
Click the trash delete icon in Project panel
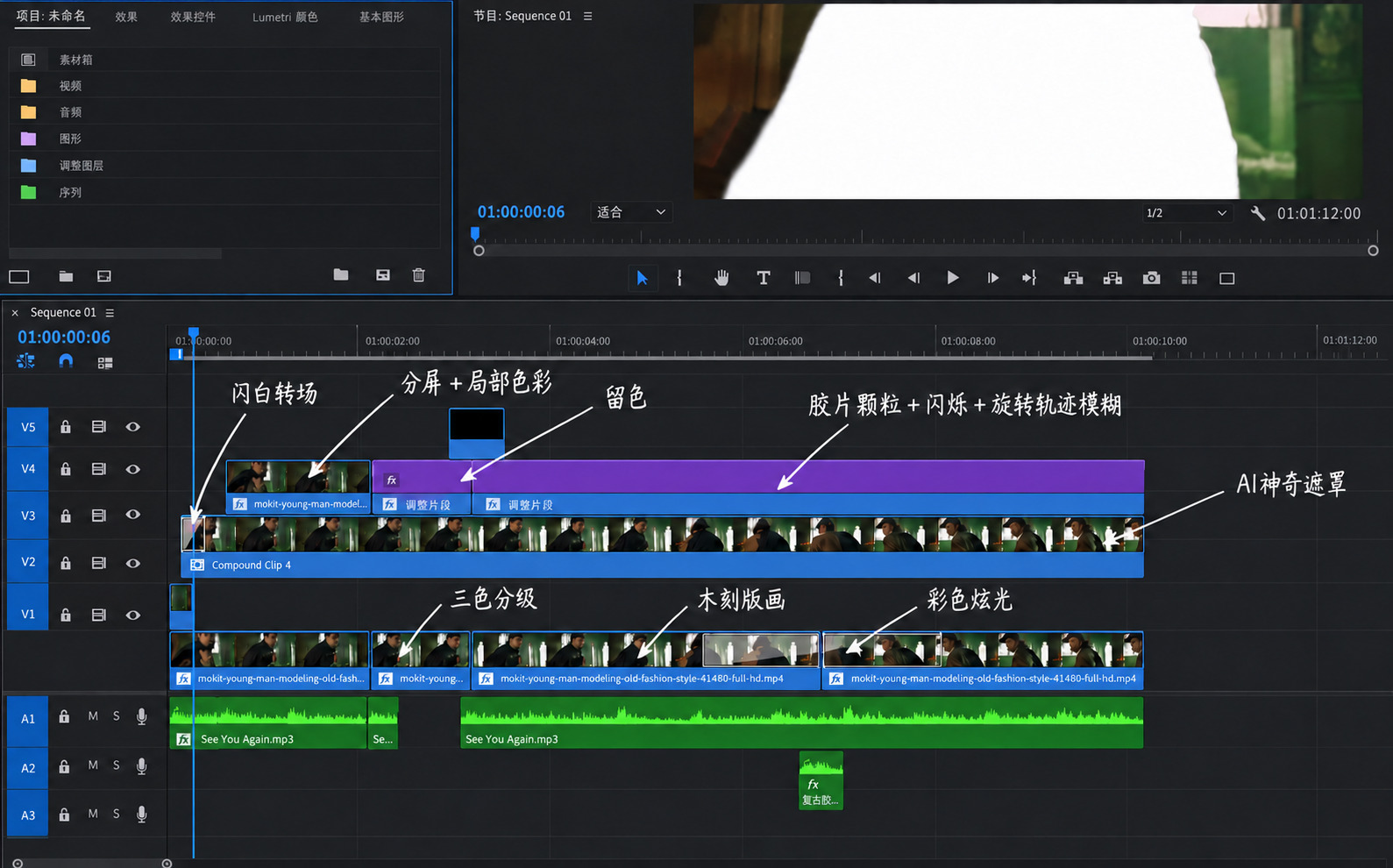[x=419, y=275]
